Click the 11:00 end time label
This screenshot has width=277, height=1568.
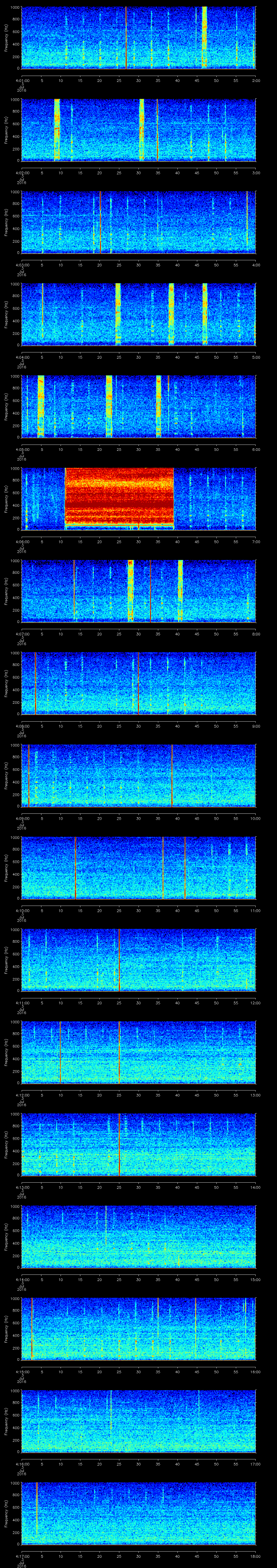(x=255, y=910)
